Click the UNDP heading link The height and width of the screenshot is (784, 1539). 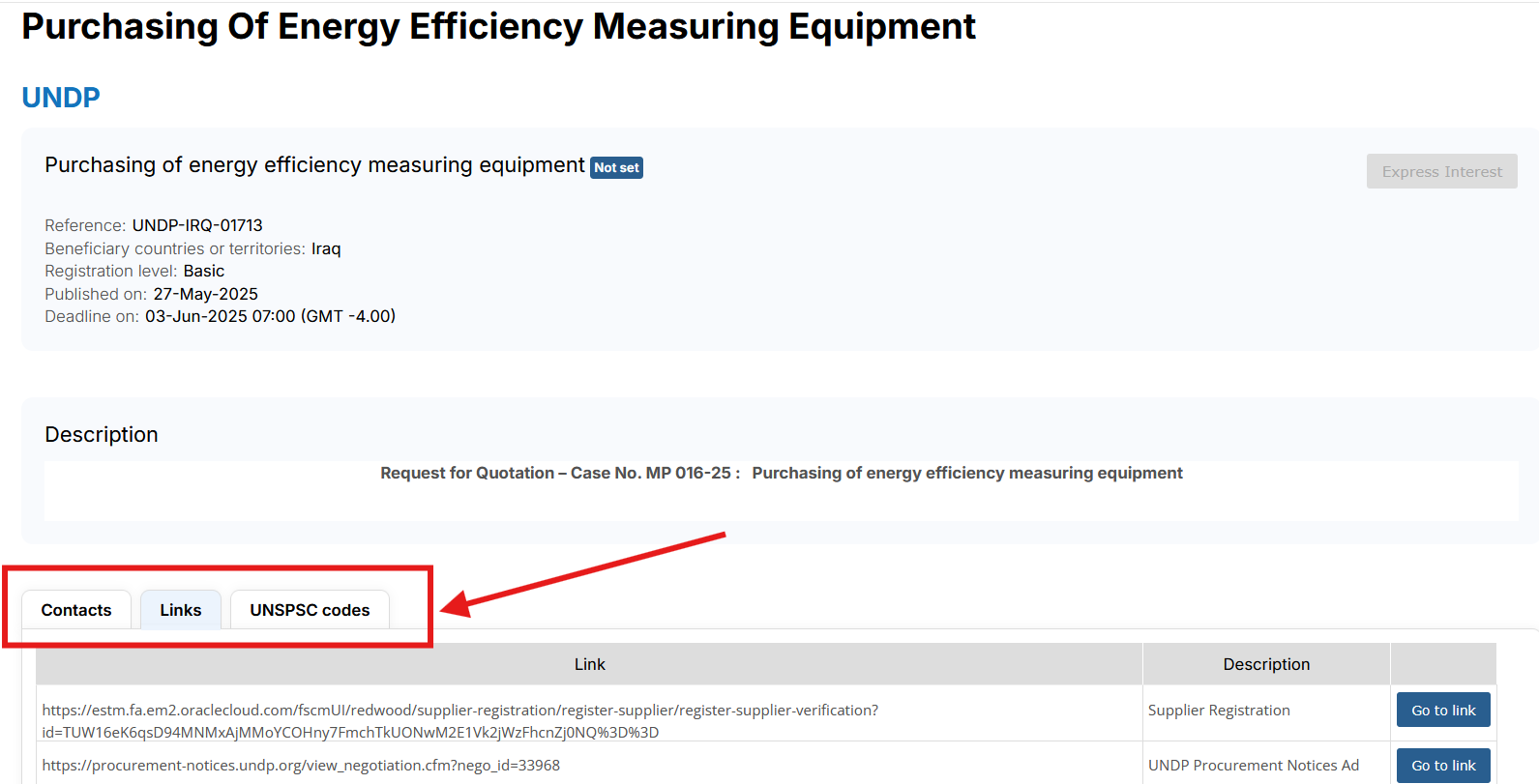pyautogui.click(x=61, y=98)
